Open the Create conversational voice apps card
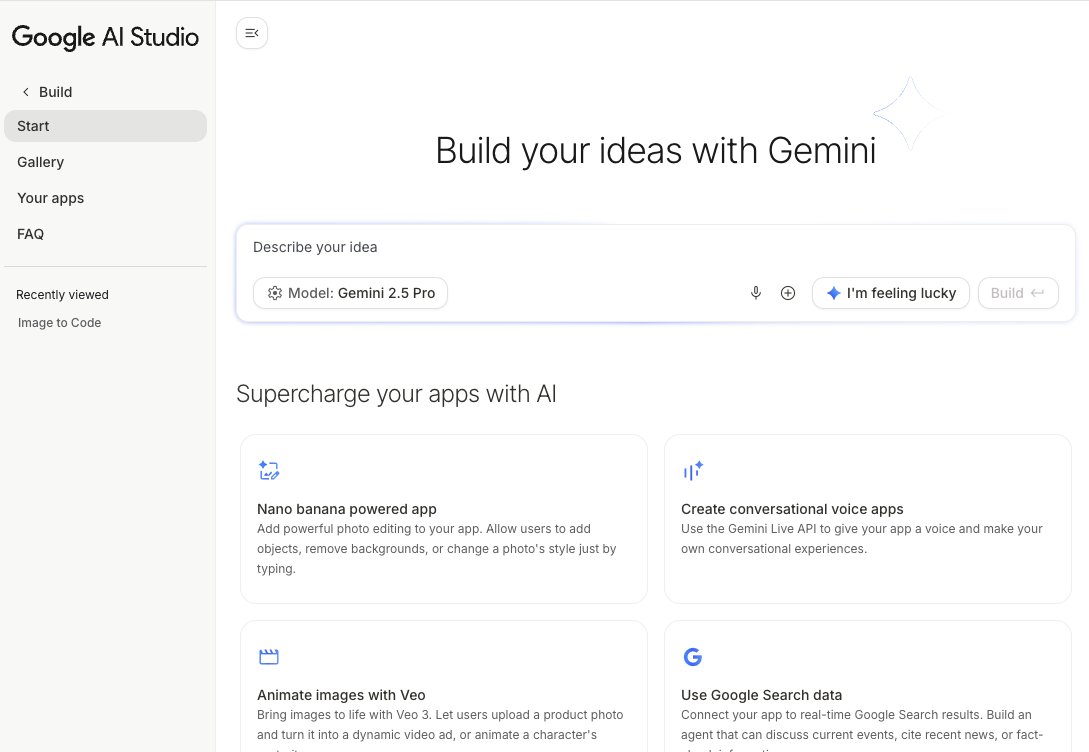 click(x=867, y=519)
